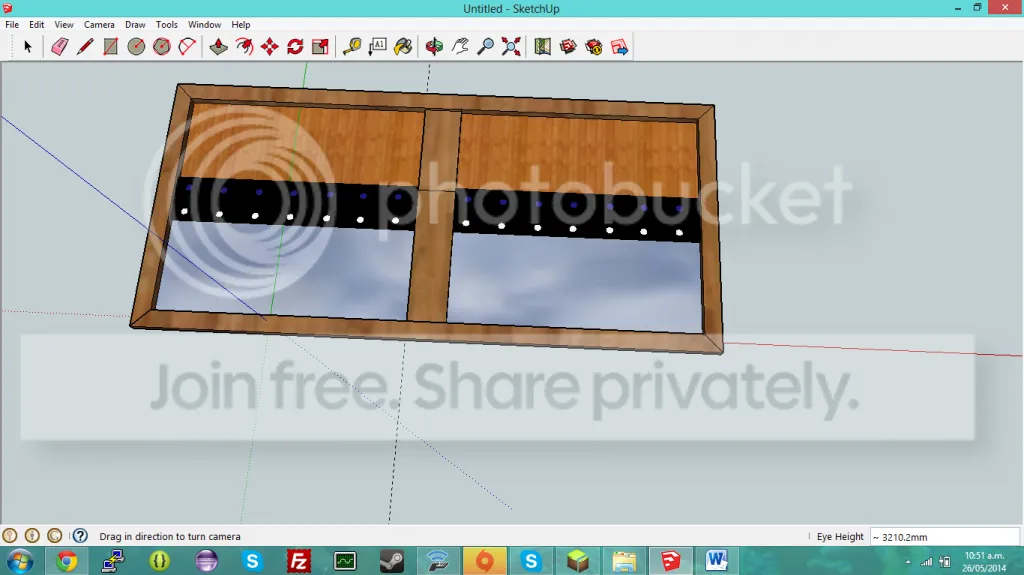
Task: Select the arrow Select tool
Action: coord(27,46)
